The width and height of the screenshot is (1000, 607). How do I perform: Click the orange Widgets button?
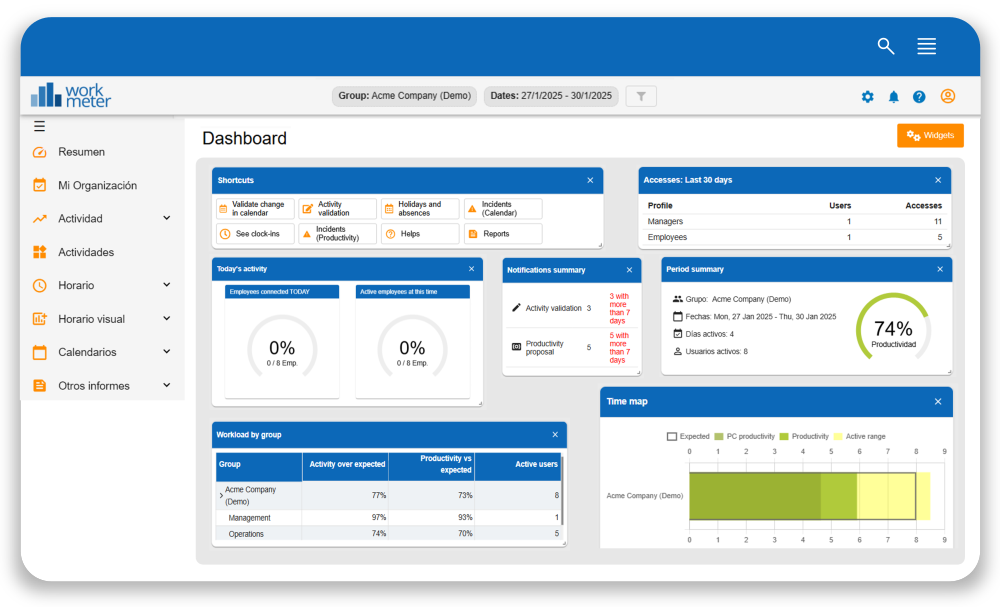(930, 135)
